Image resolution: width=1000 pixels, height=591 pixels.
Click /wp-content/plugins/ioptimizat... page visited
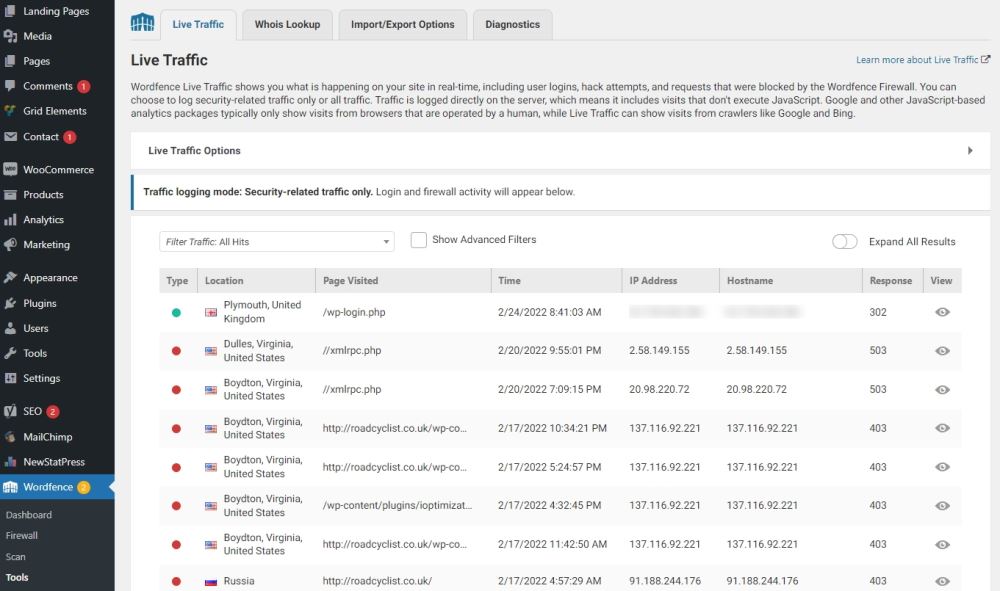point(397,506)
